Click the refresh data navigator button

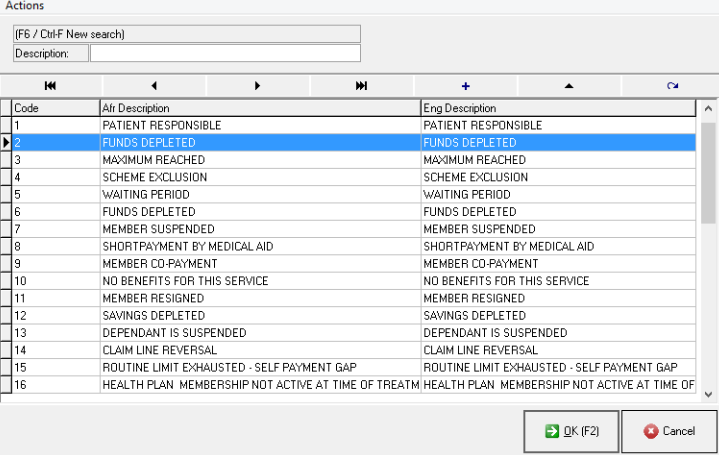click(672, 86)
